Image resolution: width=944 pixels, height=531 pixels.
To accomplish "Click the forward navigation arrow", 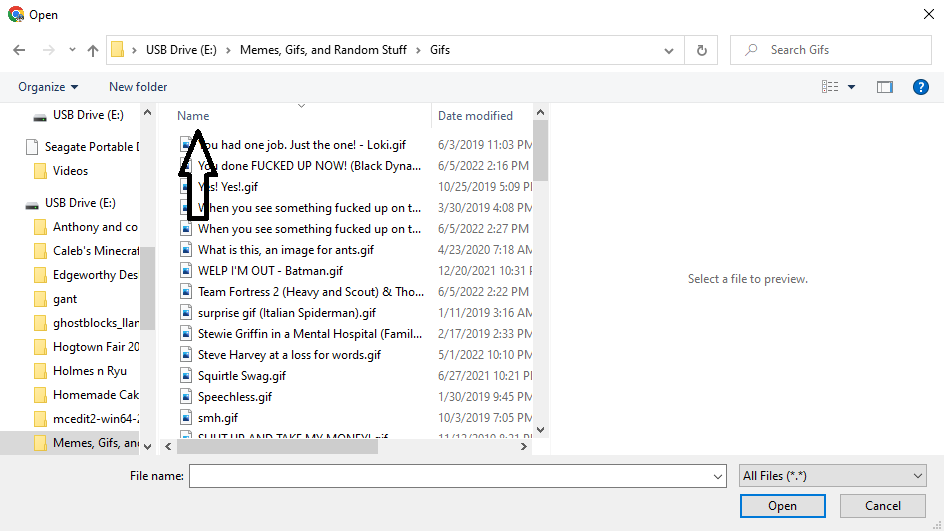I will tap(49, 50).
